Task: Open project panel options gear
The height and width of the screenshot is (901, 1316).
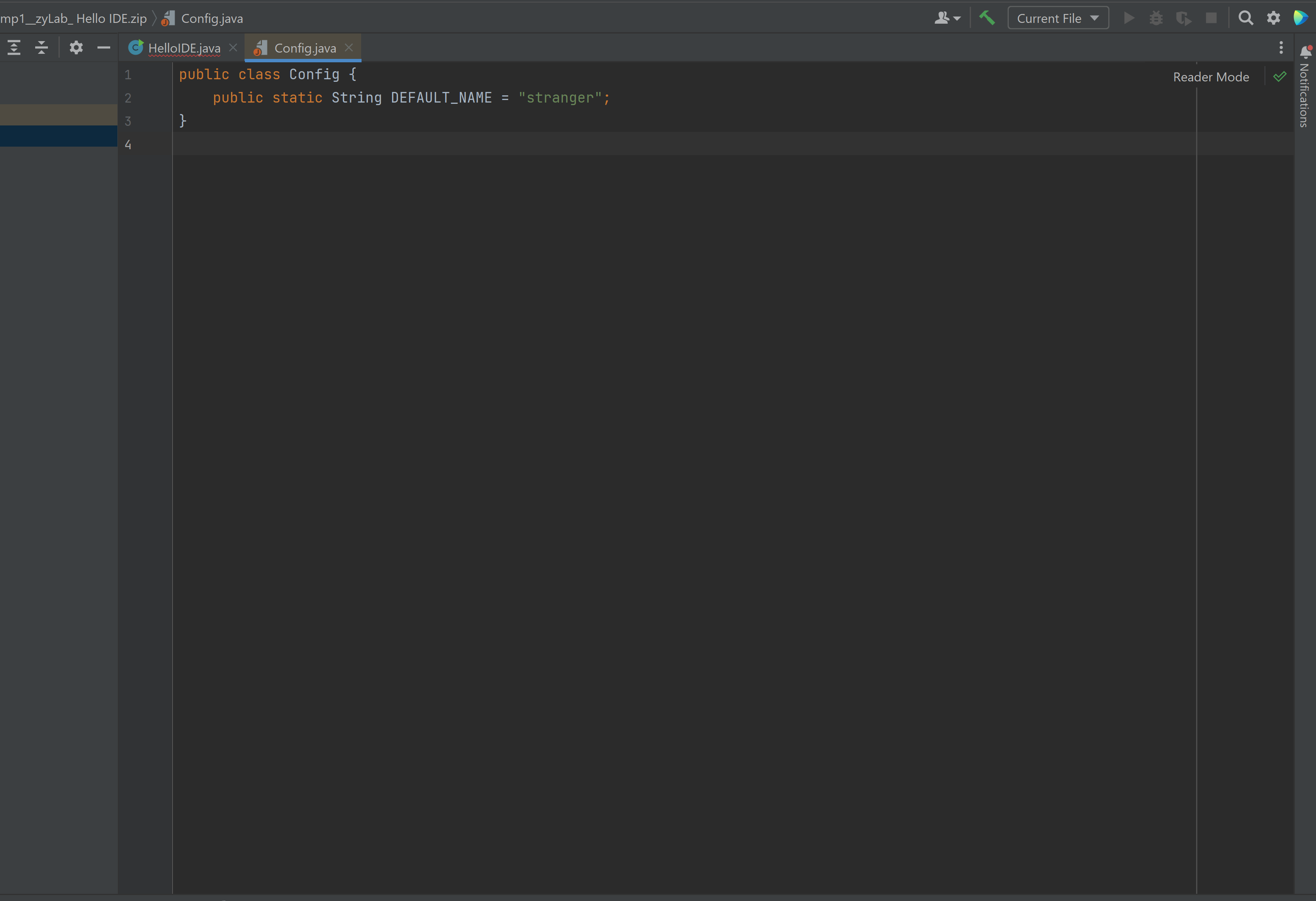Action: 76,47
